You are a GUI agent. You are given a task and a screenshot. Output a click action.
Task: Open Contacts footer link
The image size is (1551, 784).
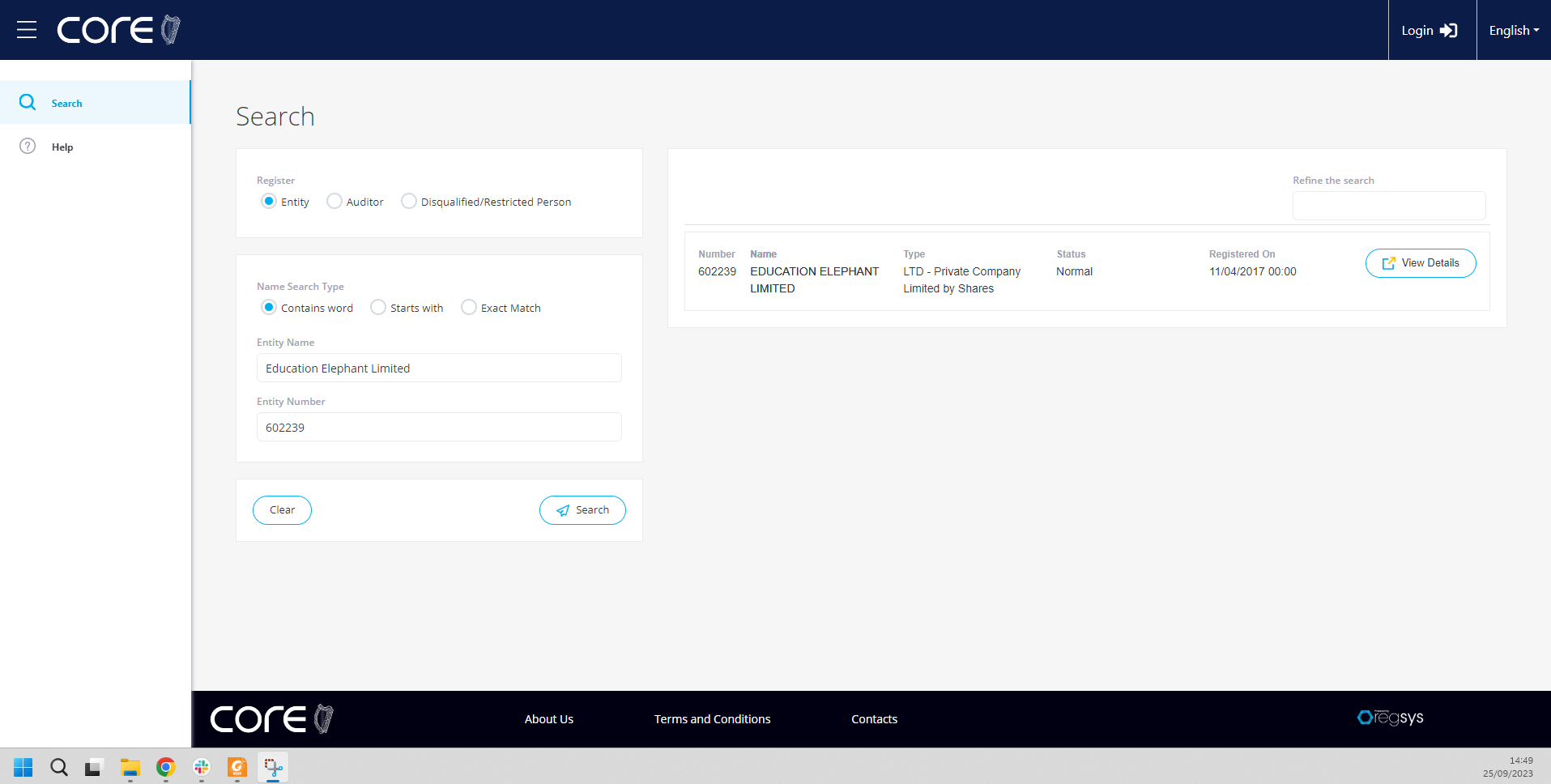click(875, 719)
